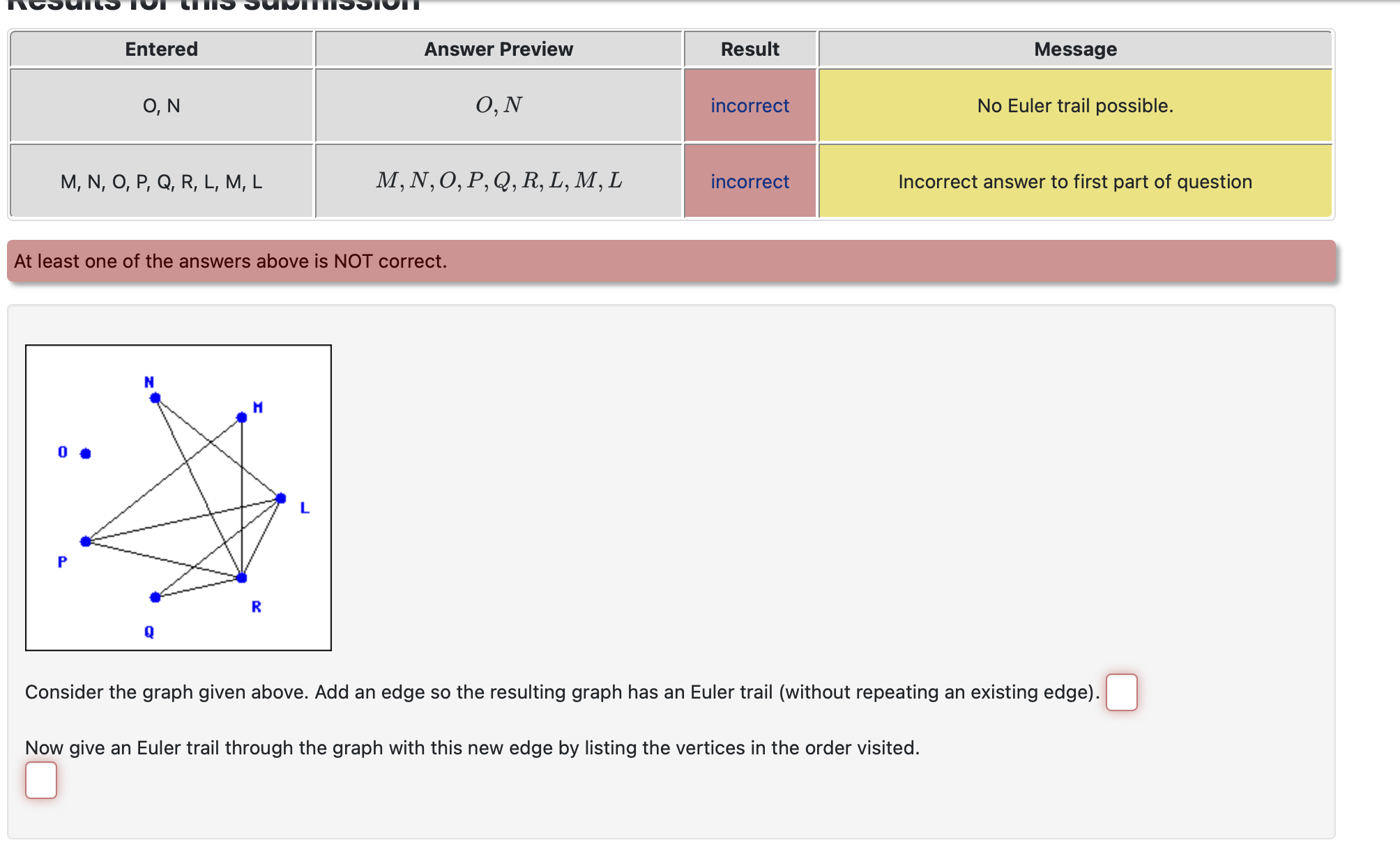
Task: Click the add-an-edge answer input box
Action: pyautogui.click(x=1121, y=692)
